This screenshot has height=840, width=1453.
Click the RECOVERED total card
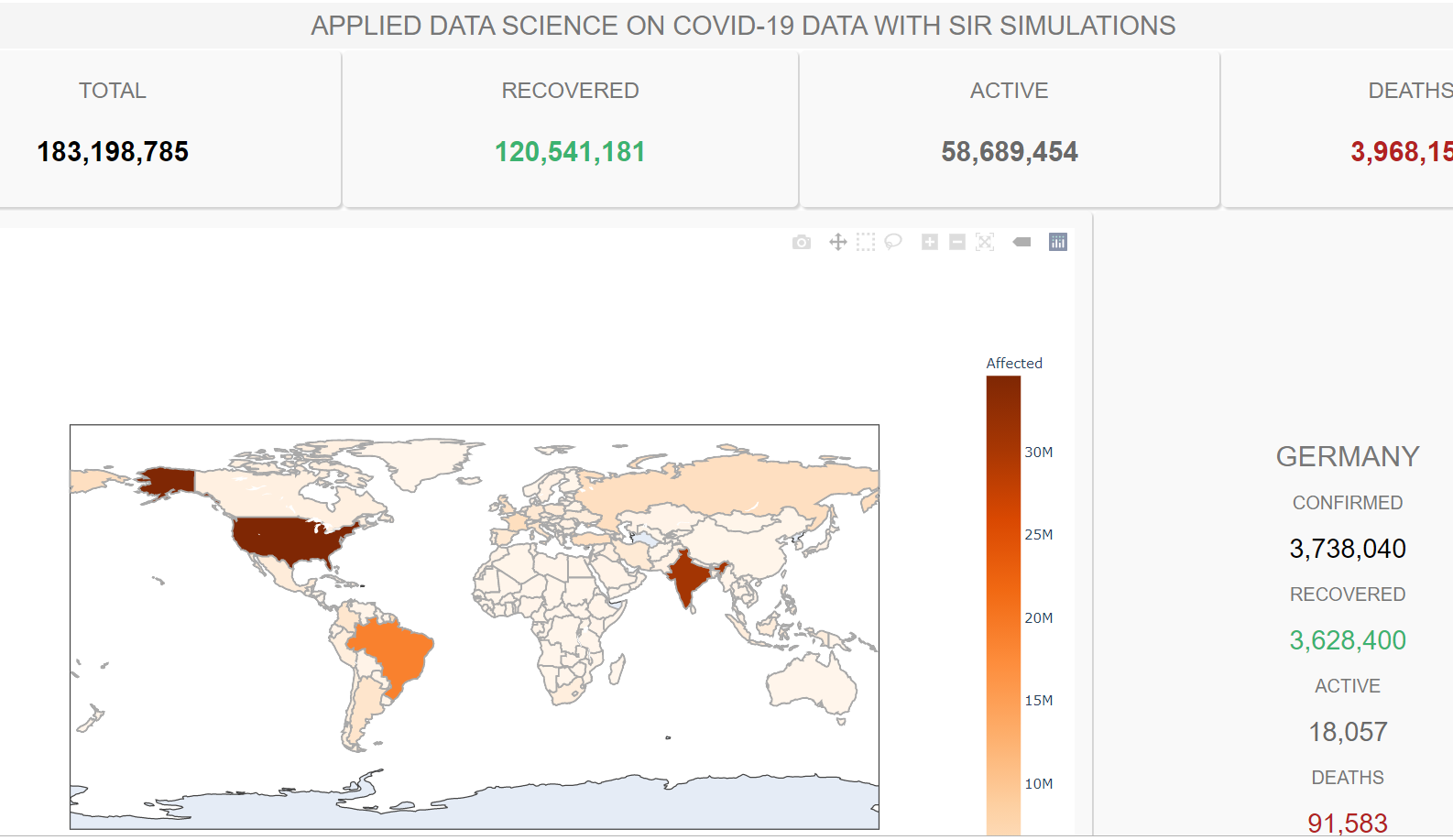(570, 129)
